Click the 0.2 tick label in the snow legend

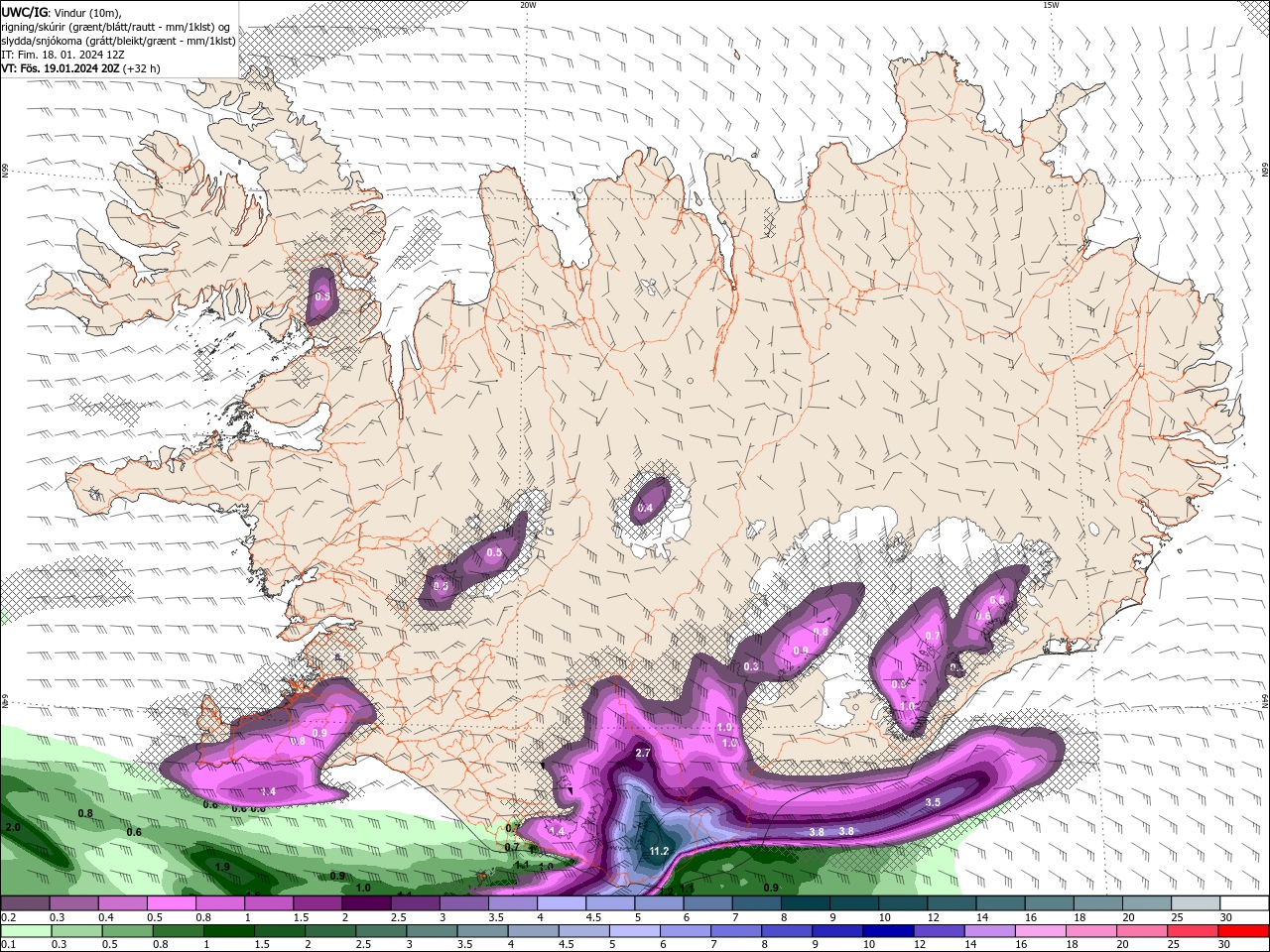(9, 917)
